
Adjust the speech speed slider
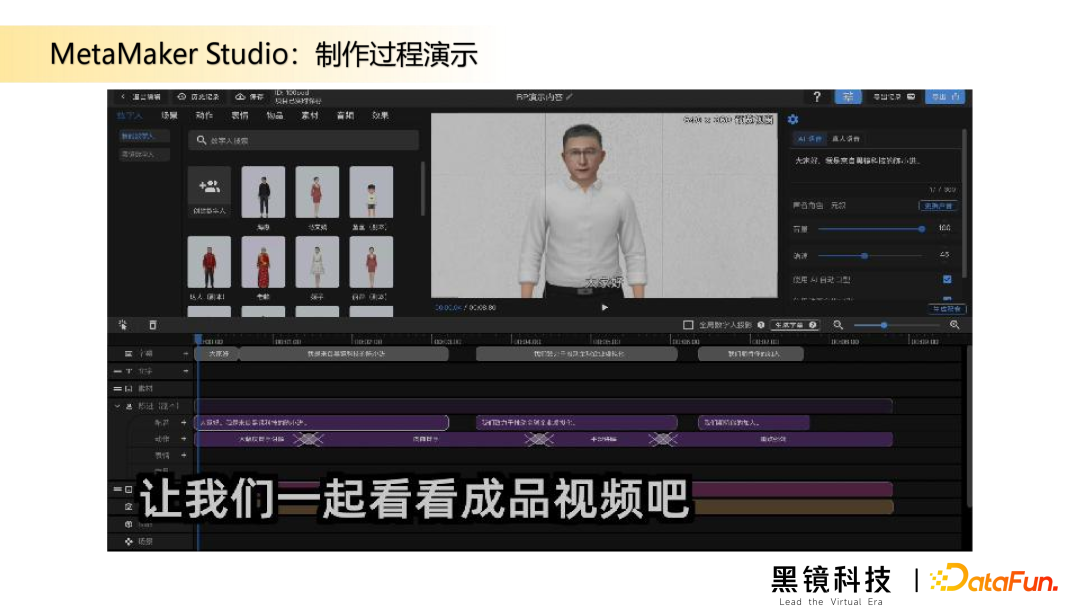coord(871,255)
